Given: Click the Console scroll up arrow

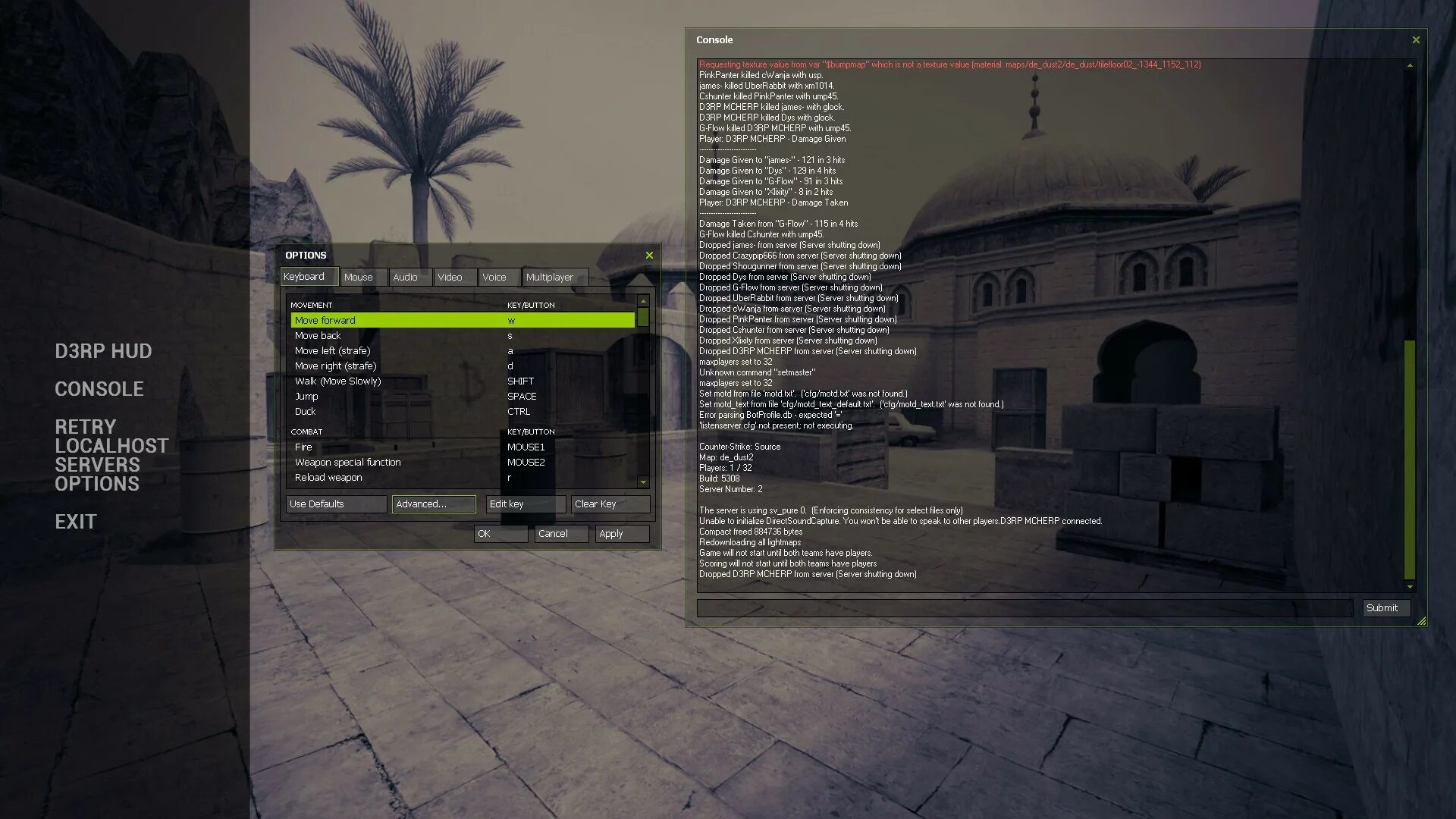Looking at the screenshot, I should coord(1410,65).
